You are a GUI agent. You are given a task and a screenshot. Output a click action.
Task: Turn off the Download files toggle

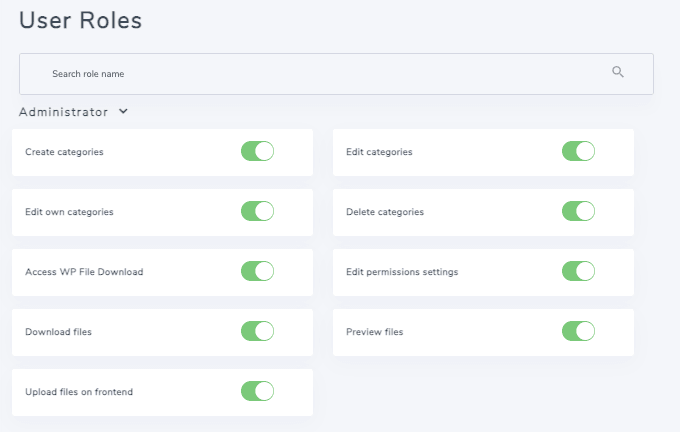coord(257,331)
